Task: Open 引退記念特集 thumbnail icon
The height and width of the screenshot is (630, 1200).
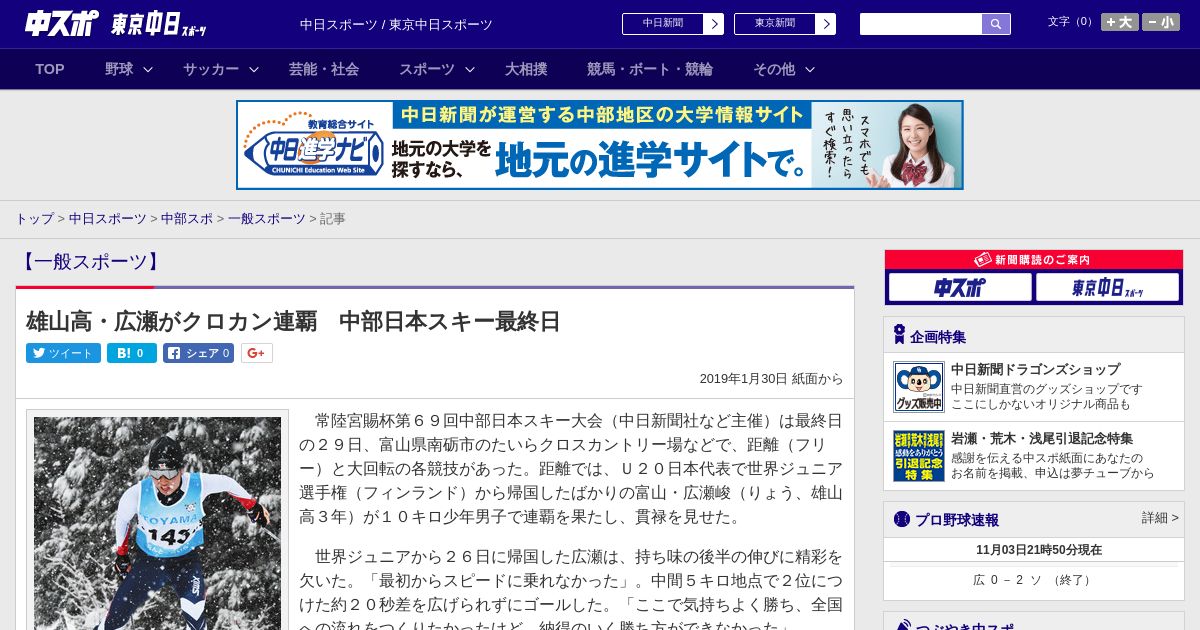Action: pyautogui.click(x=919, y=456)
